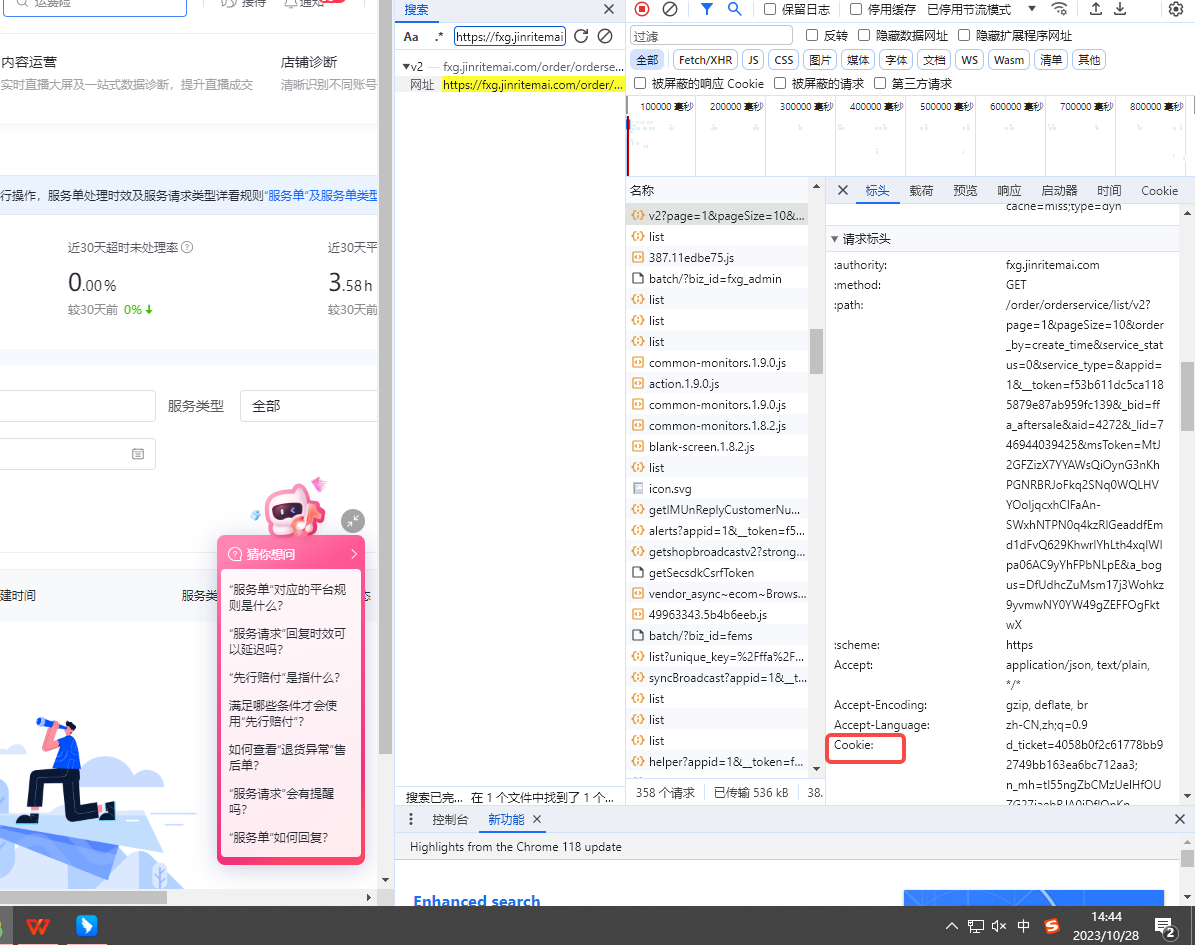This screenshot has width=1195, height=945.
Task: Open drawer three-dot menu
Action: click(411, 819)
